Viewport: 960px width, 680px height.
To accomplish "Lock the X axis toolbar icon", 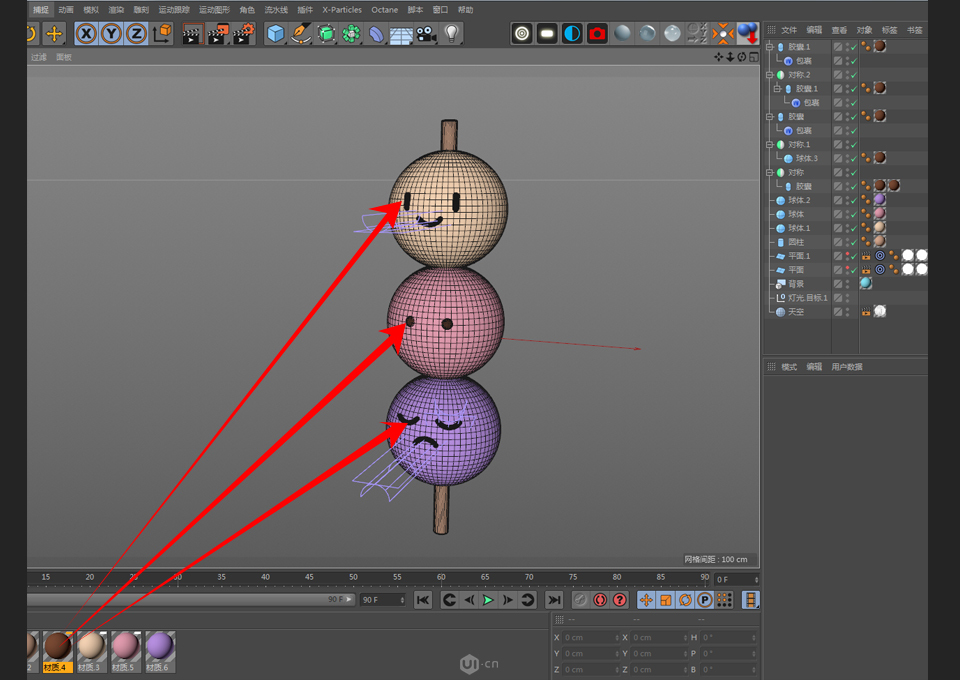I will click(84, 33).
